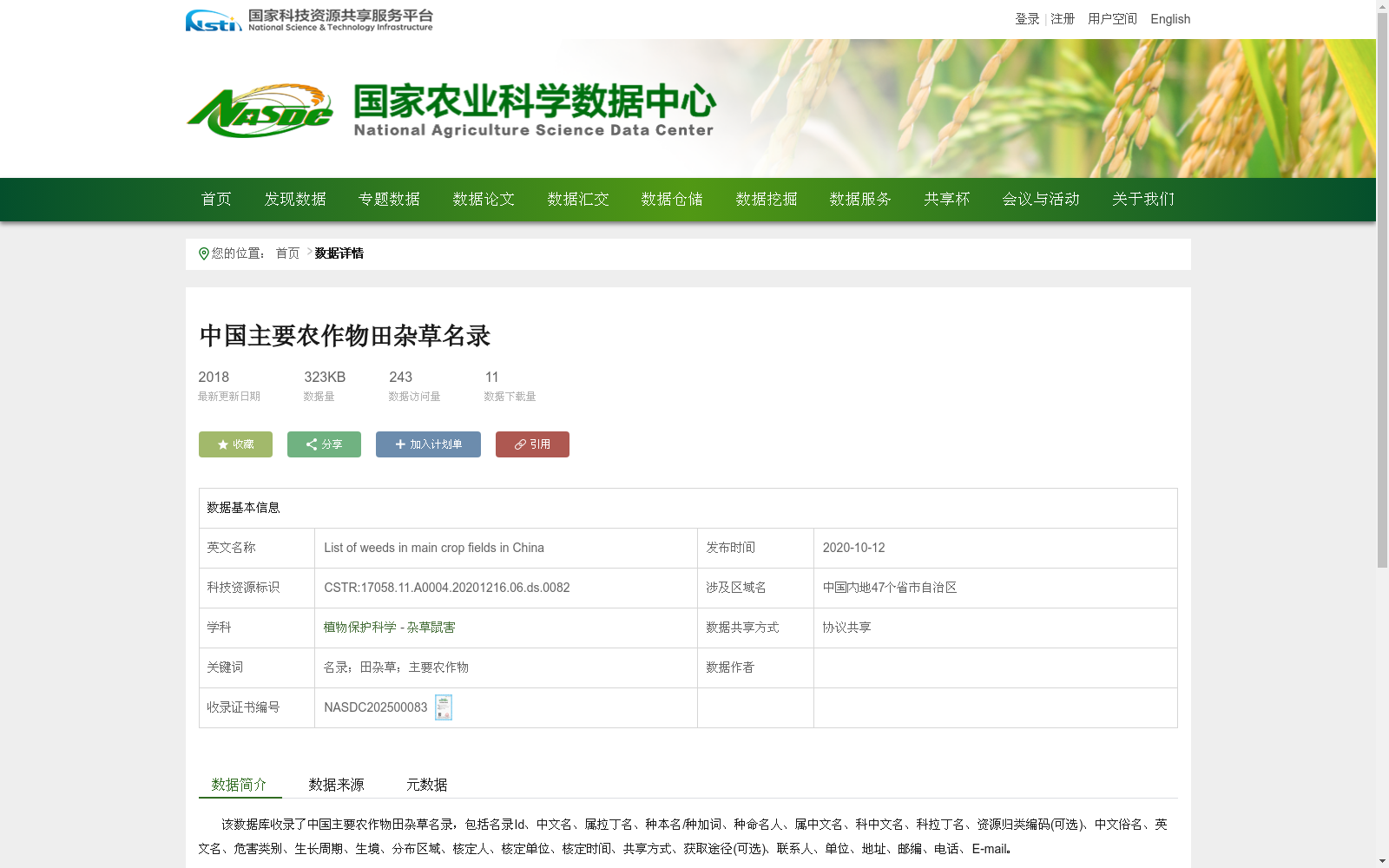Open the 关于我们 menu item

click(x=1143, y=200)
